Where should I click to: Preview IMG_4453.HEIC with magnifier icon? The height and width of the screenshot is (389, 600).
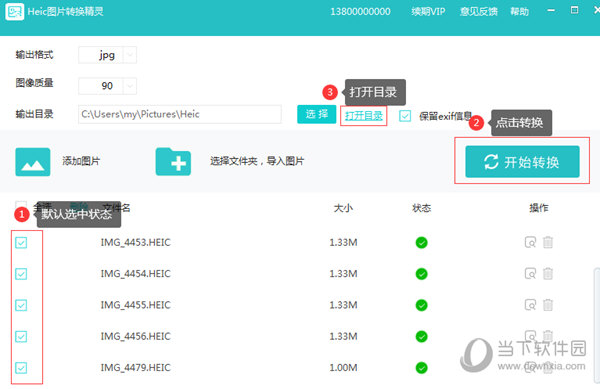[530, 242]
